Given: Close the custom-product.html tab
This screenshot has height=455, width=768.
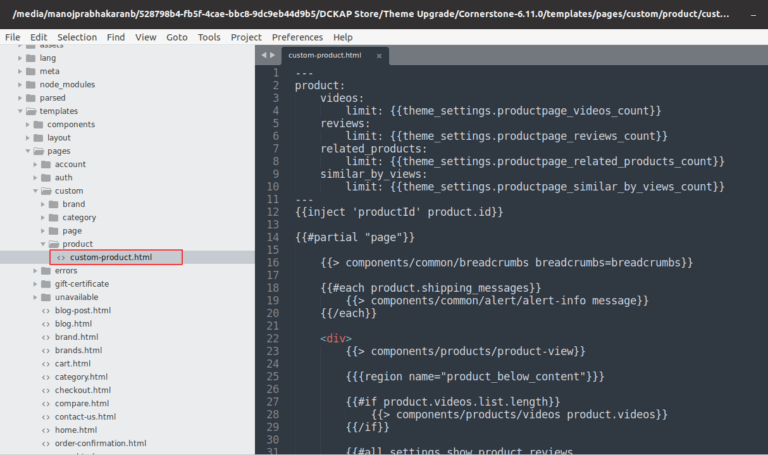Looking at the screenshot, I should tap(379, 56).
